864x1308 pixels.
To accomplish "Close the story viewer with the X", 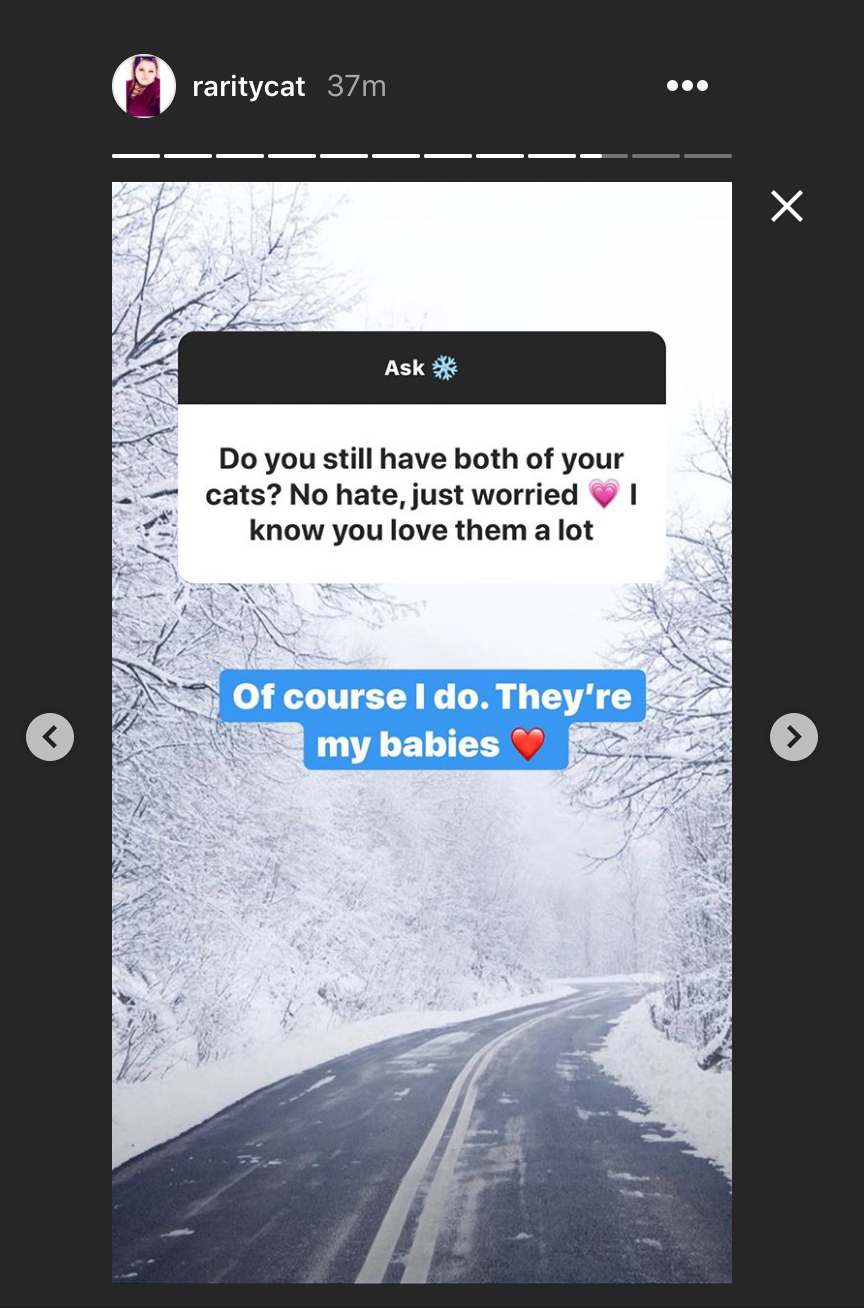I will pyautogui.click(x=787, y=206).
